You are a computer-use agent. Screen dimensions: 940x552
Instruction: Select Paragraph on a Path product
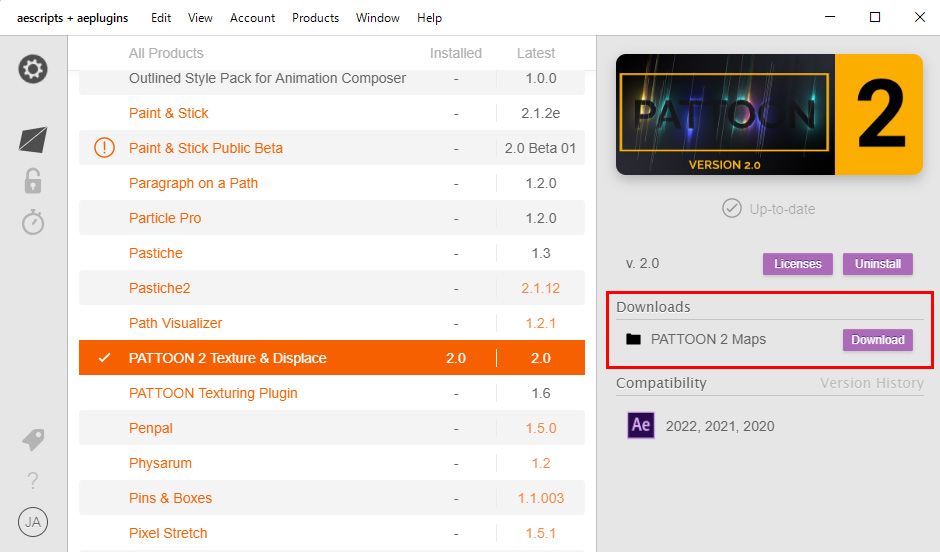tap(332, 183)
